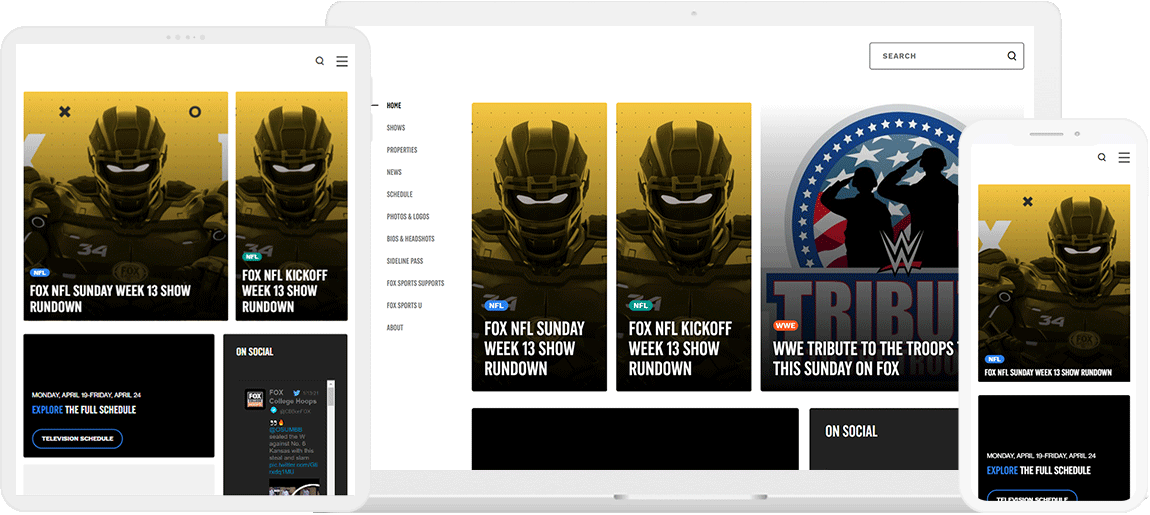The height and width of the screenshot is (515, 1150).
Task: Click TELEVISION SCHEDULE button on tablet
Action: (77, 439)
